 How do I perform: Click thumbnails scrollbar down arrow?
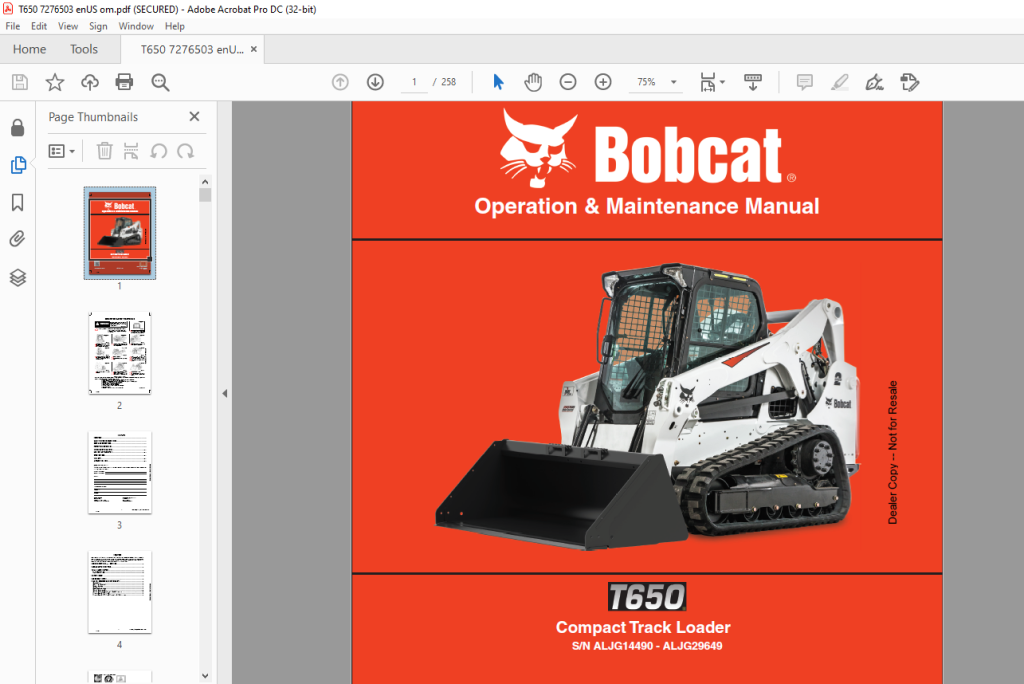point(205,676)
